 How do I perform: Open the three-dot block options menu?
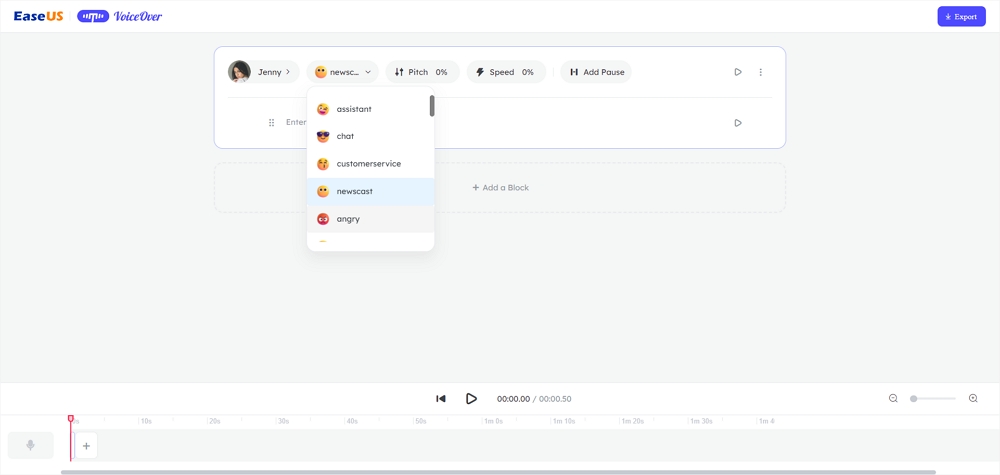pos(761,72)
